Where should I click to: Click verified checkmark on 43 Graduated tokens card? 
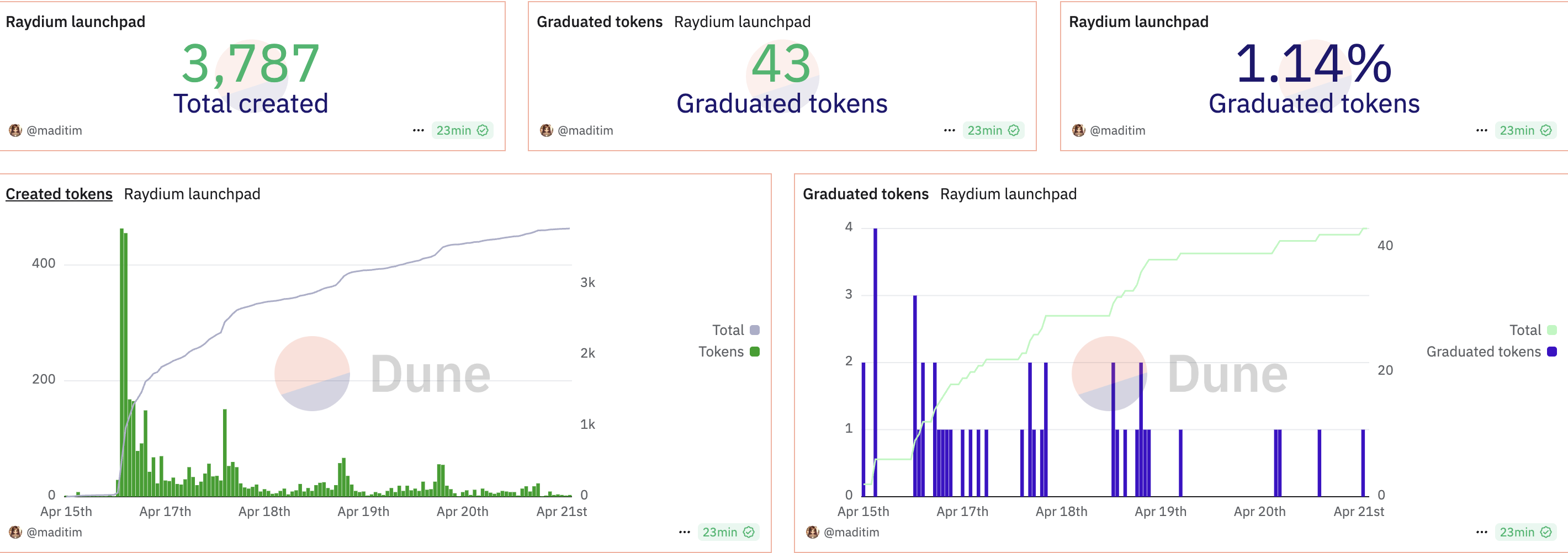coord(1014,130)
